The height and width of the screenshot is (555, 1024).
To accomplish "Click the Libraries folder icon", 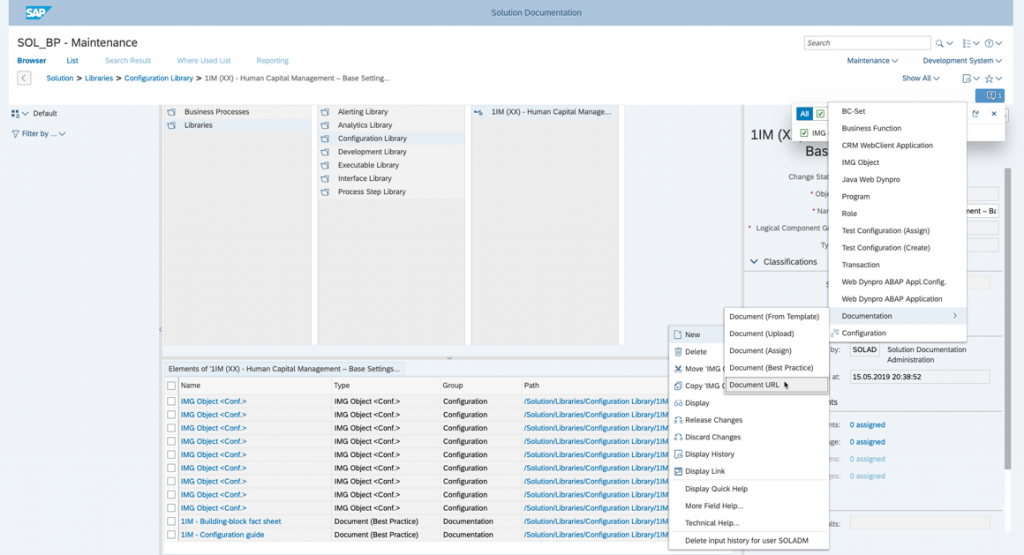I will pyautogui.click(x=172, y=125).
